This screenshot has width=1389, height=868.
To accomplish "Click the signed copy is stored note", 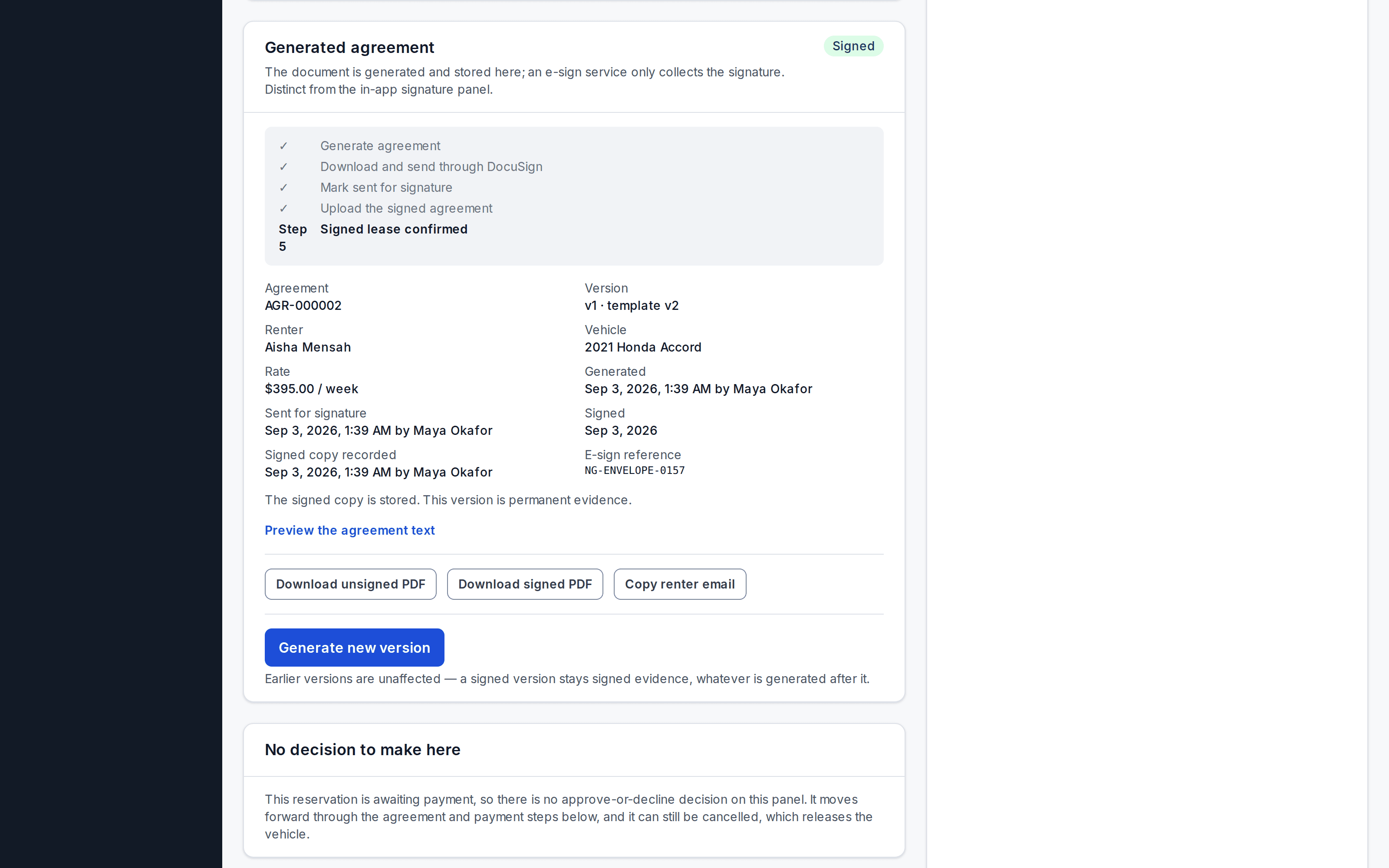I will (448, 500).
